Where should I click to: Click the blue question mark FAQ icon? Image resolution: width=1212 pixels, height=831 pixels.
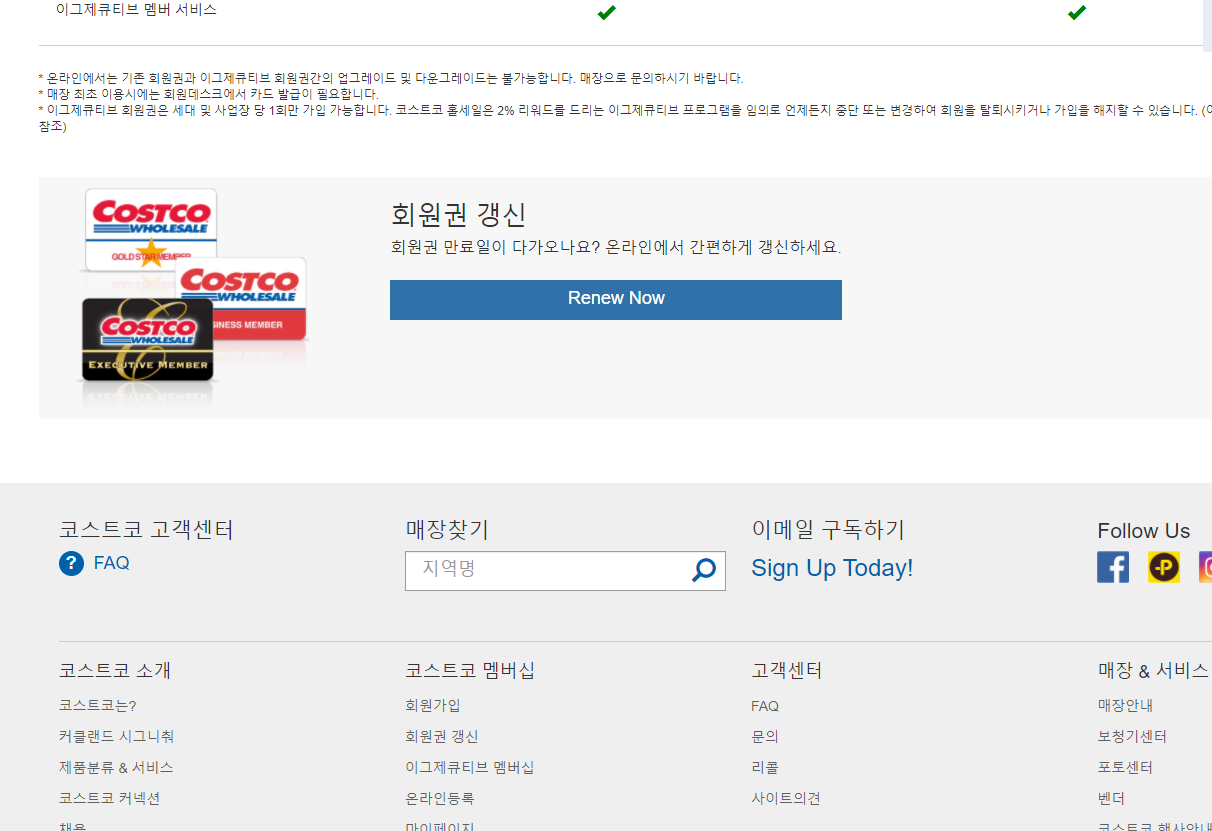point(71,563)
